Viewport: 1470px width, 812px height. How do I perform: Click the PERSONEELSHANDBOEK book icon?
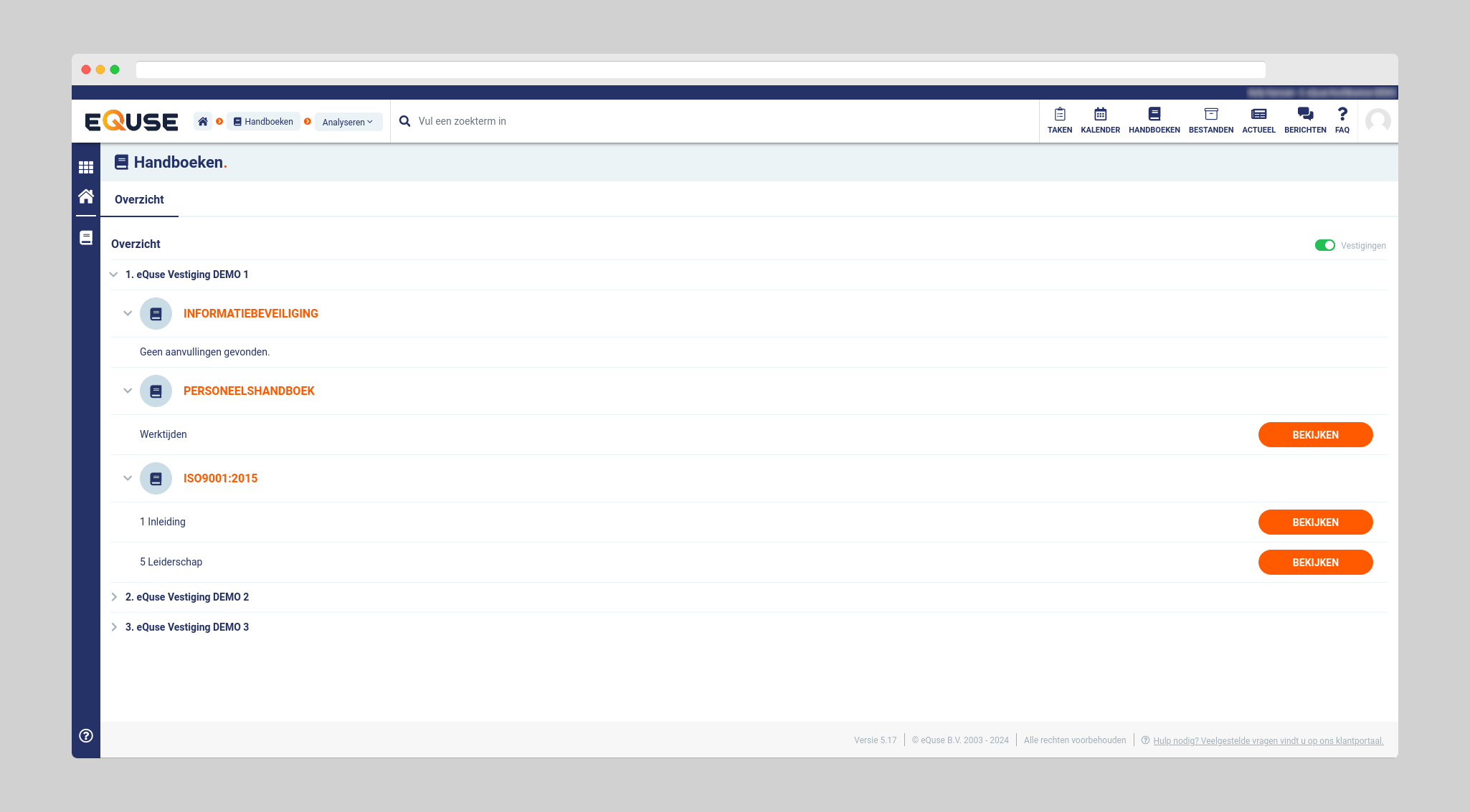pos(156,391)
